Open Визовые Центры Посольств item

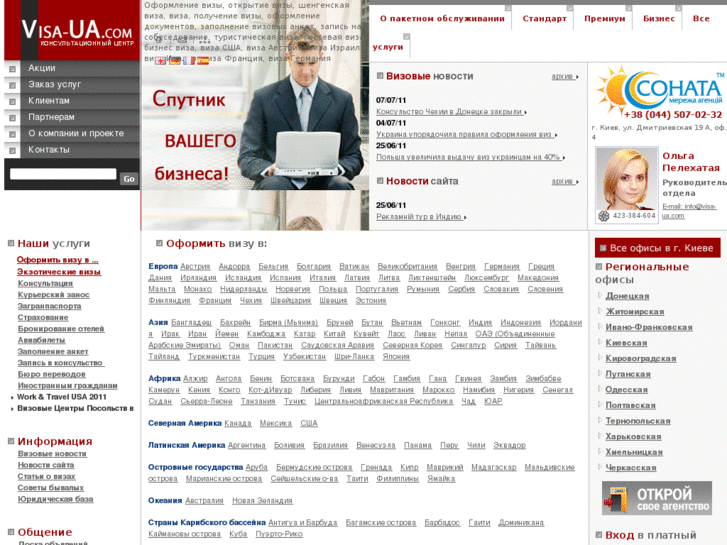click(75, 408)
